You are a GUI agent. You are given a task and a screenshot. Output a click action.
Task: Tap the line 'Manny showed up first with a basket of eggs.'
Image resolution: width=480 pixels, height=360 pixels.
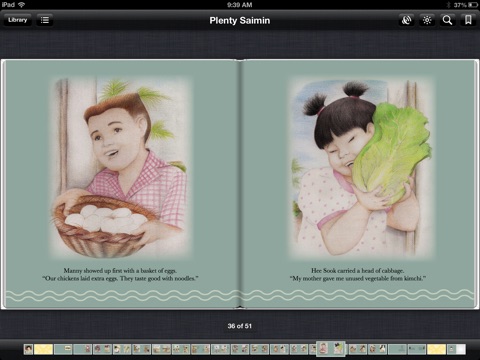[x=120, y=270]
